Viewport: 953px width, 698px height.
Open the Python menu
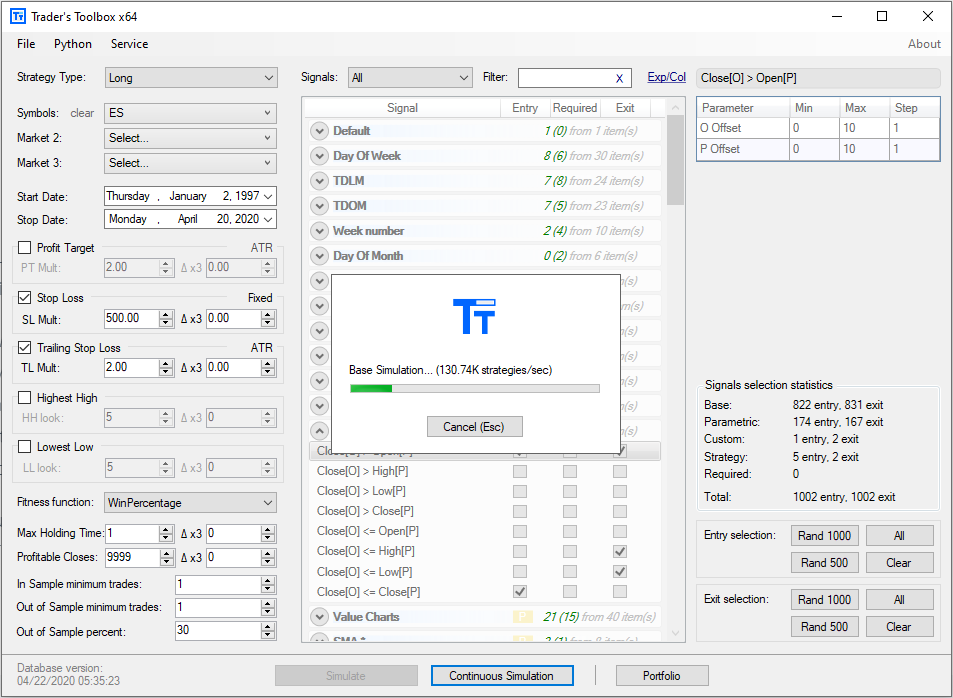72,44
